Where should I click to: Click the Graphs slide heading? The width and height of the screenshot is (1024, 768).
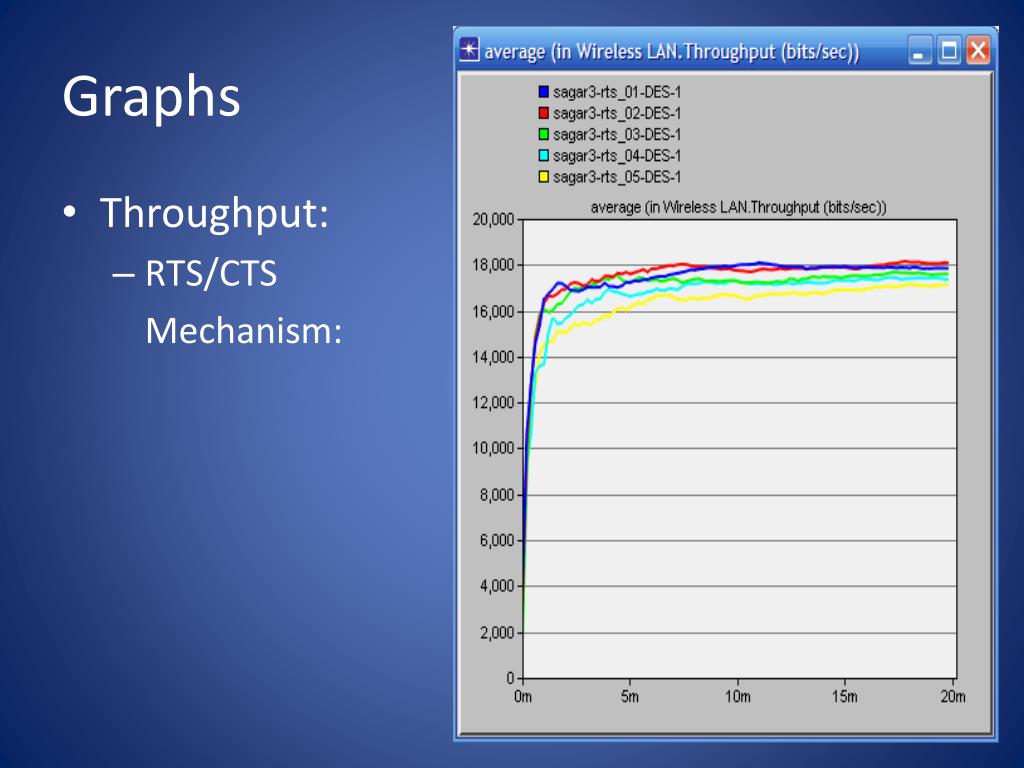coord(152,98)
